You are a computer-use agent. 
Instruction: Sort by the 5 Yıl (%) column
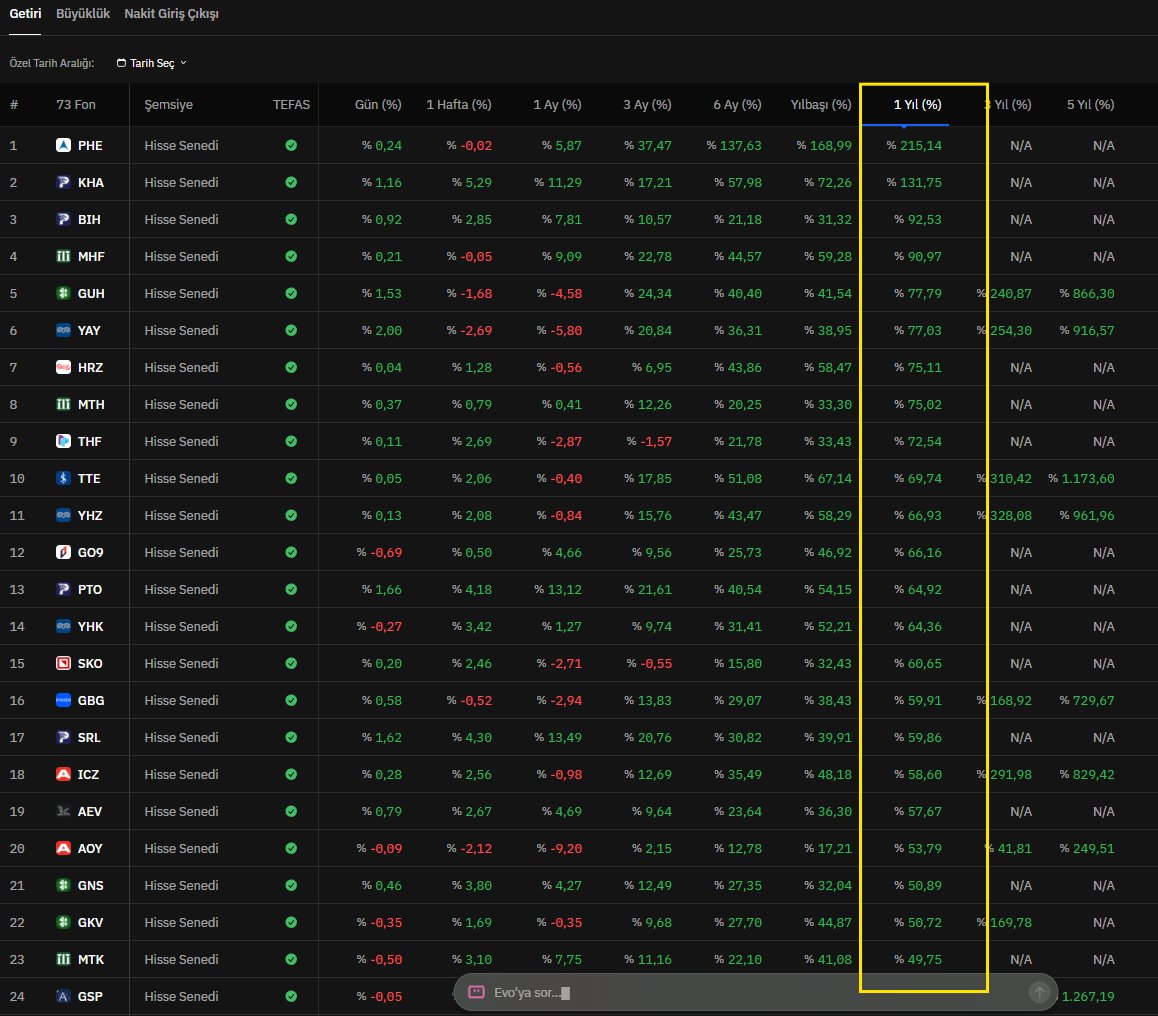click(1090, 104)
